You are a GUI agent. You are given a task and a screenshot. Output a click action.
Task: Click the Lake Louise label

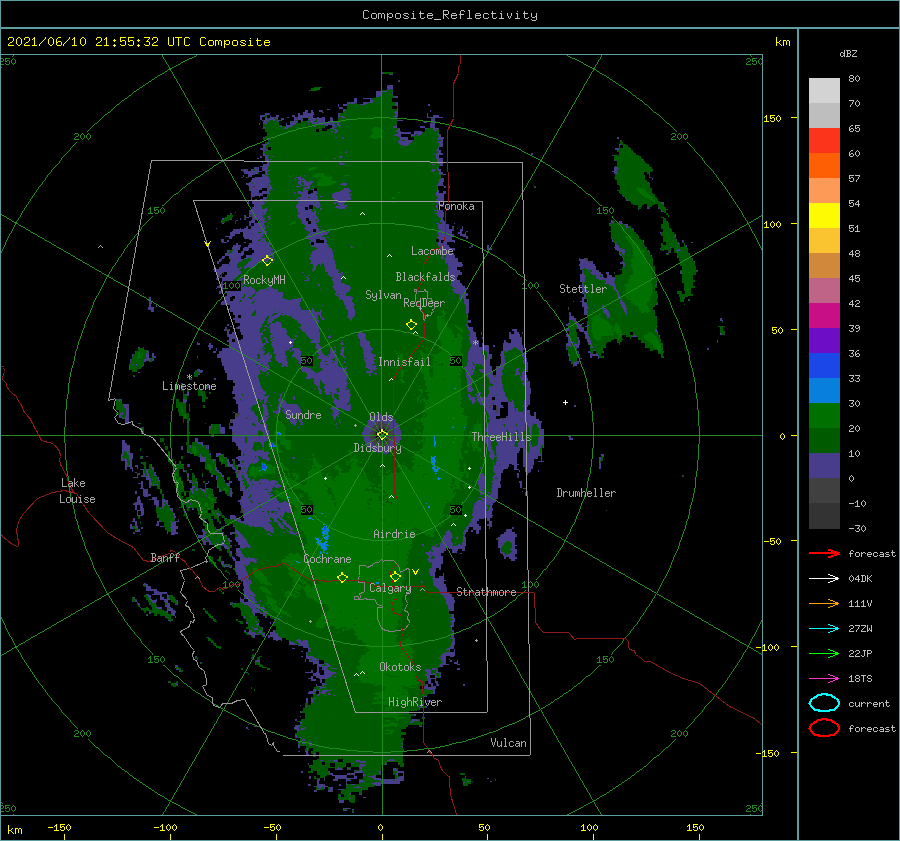pyautogui.click(x=77, y=491)
